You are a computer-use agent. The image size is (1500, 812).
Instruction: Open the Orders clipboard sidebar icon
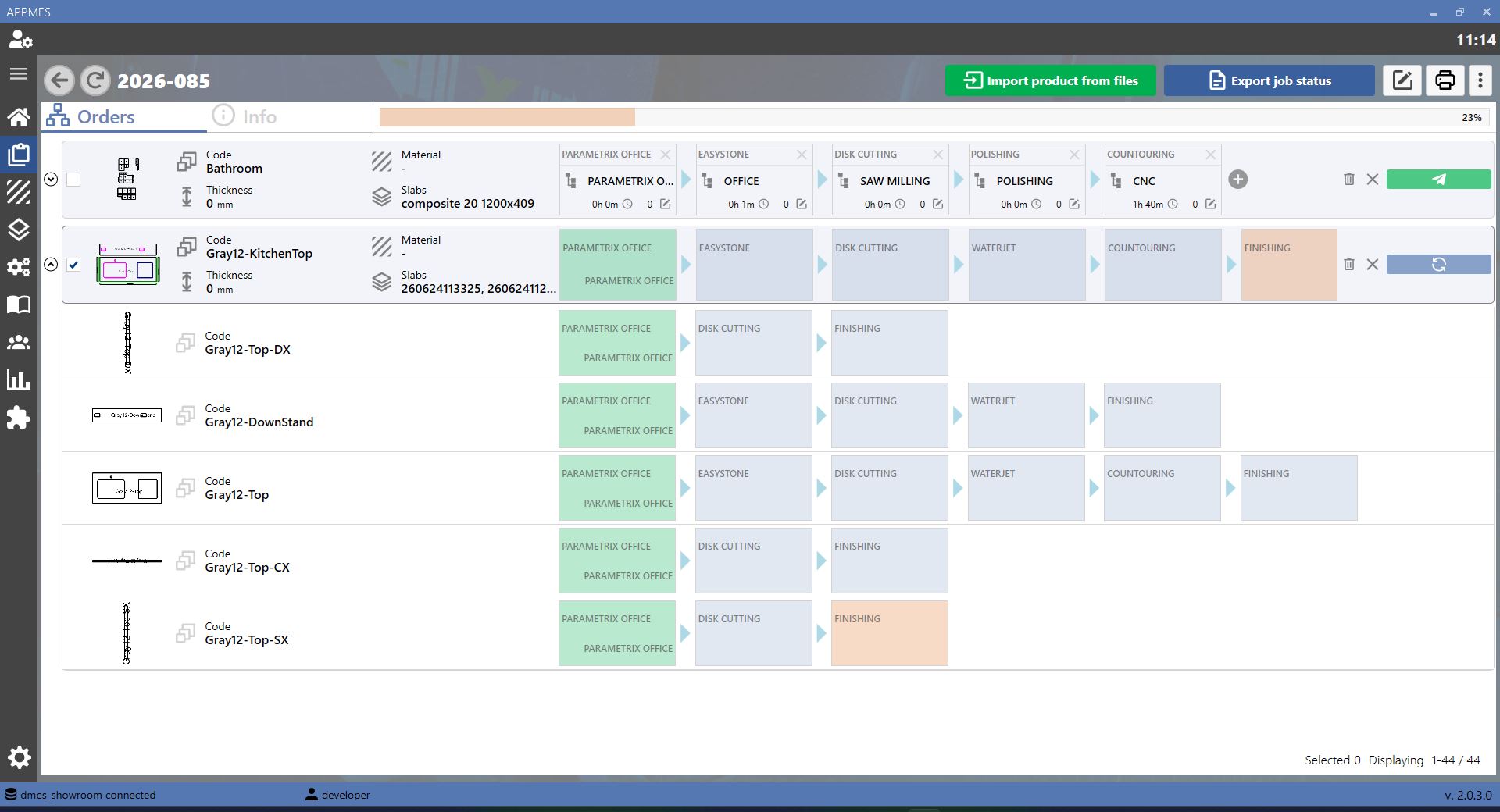[19, 154]
